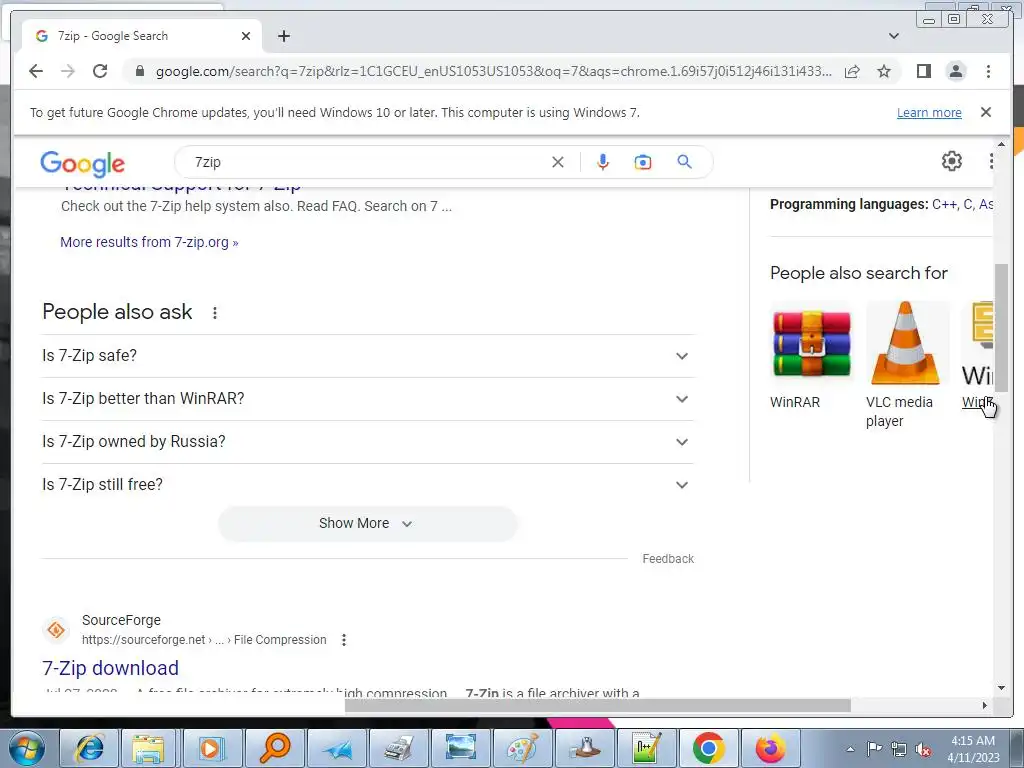The height and width of the screenshot is (768, 1024).
Task: Open More results from 7-zip.org
Action: click(149, 242)
